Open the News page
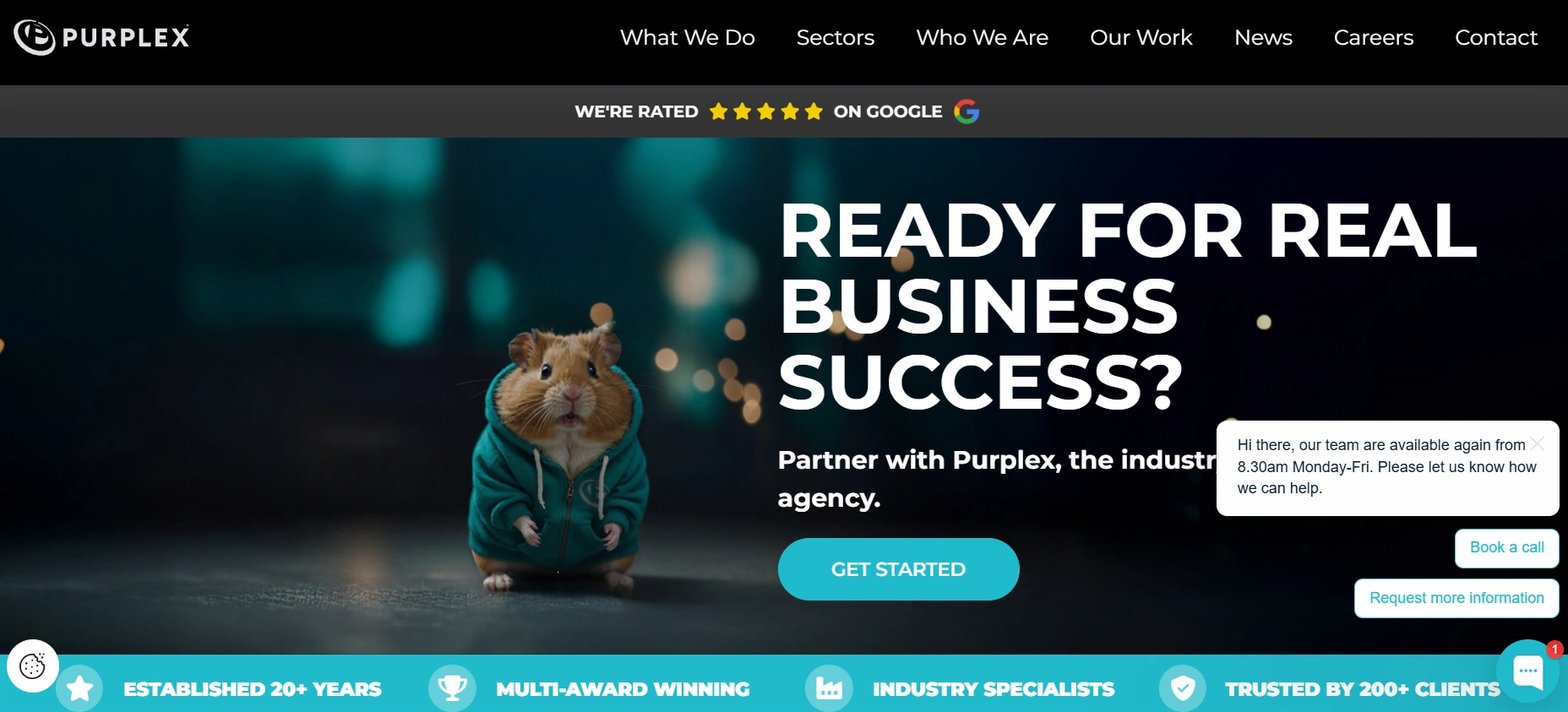1568x712 pixels. tap(1263, 37)
